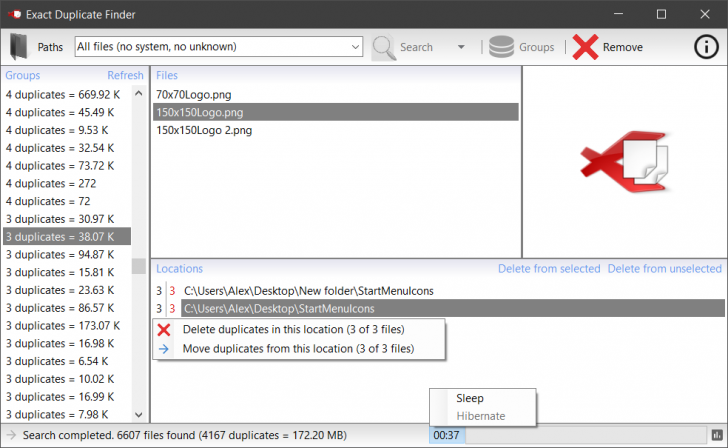Select group 3 duplicates = 16.98 K
The width and height of the screenshot is (728, 448).
click(x=67, y=344)
